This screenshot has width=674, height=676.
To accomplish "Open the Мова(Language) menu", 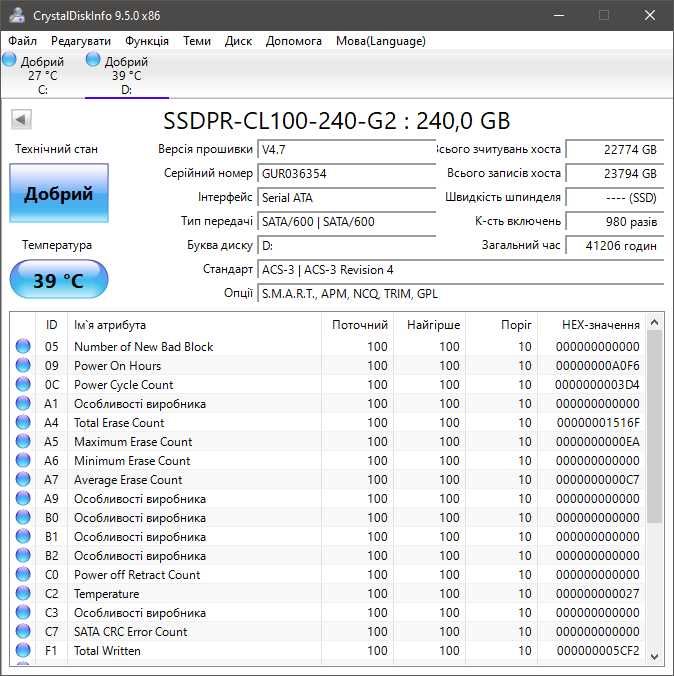I will [x=381, y=41].
